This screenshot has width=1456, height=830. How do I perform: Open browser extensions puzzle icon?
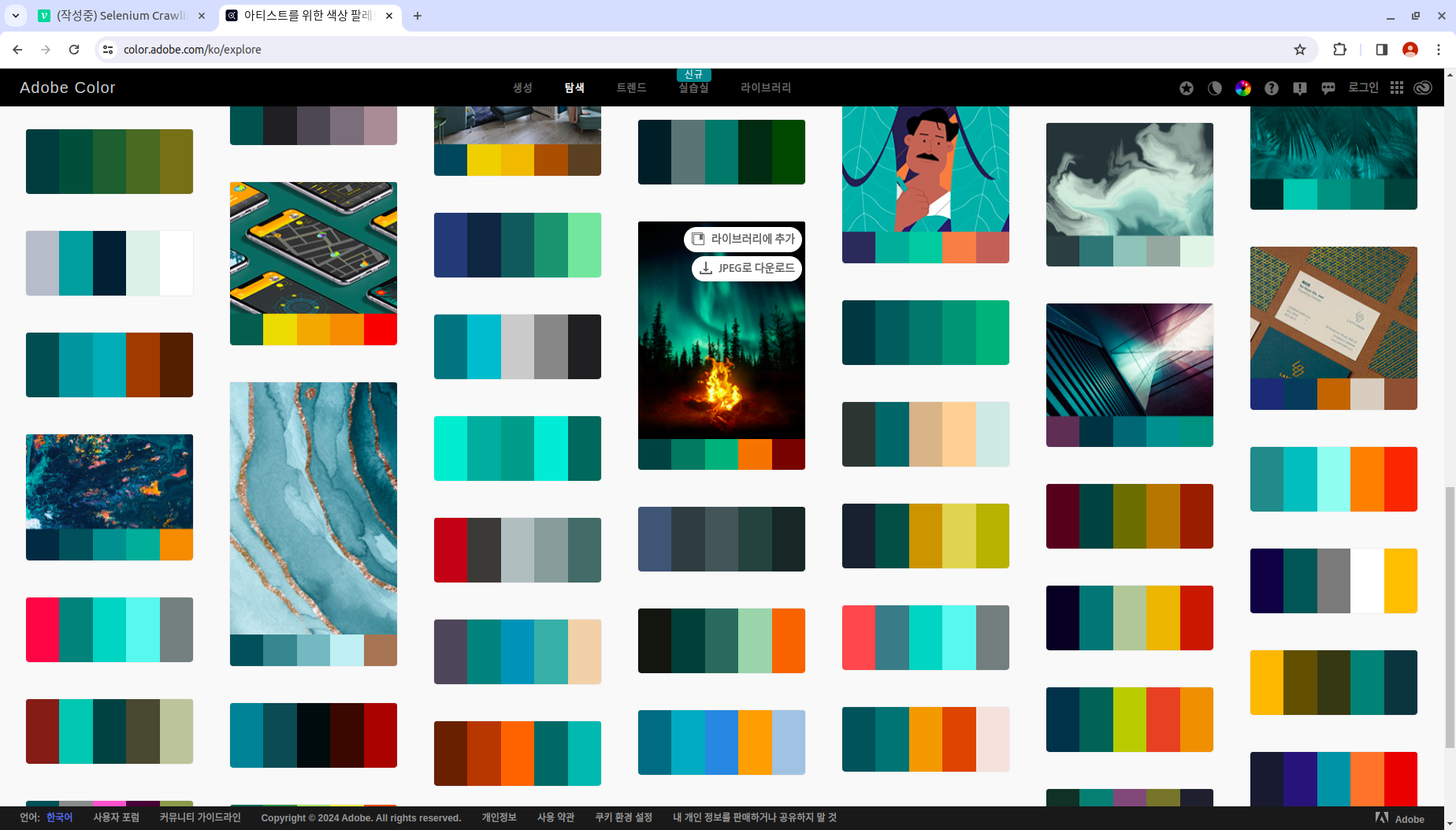point(1339,50)
